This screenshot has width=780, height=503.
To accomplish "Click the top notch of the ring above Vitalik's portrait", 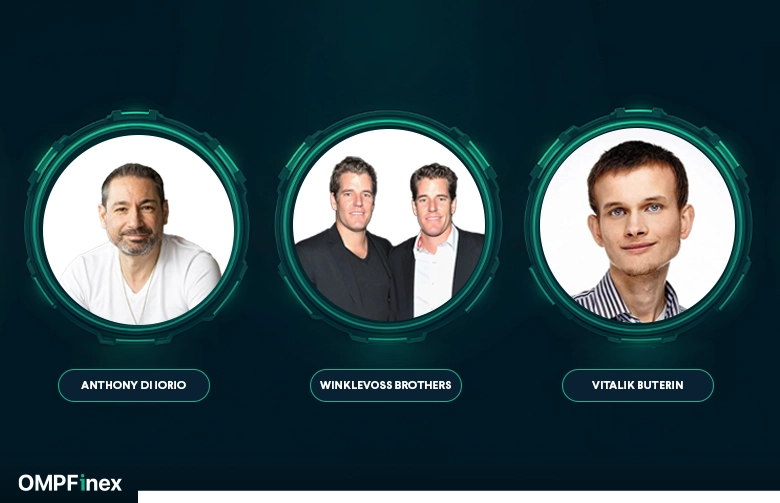I will (638, 113).
